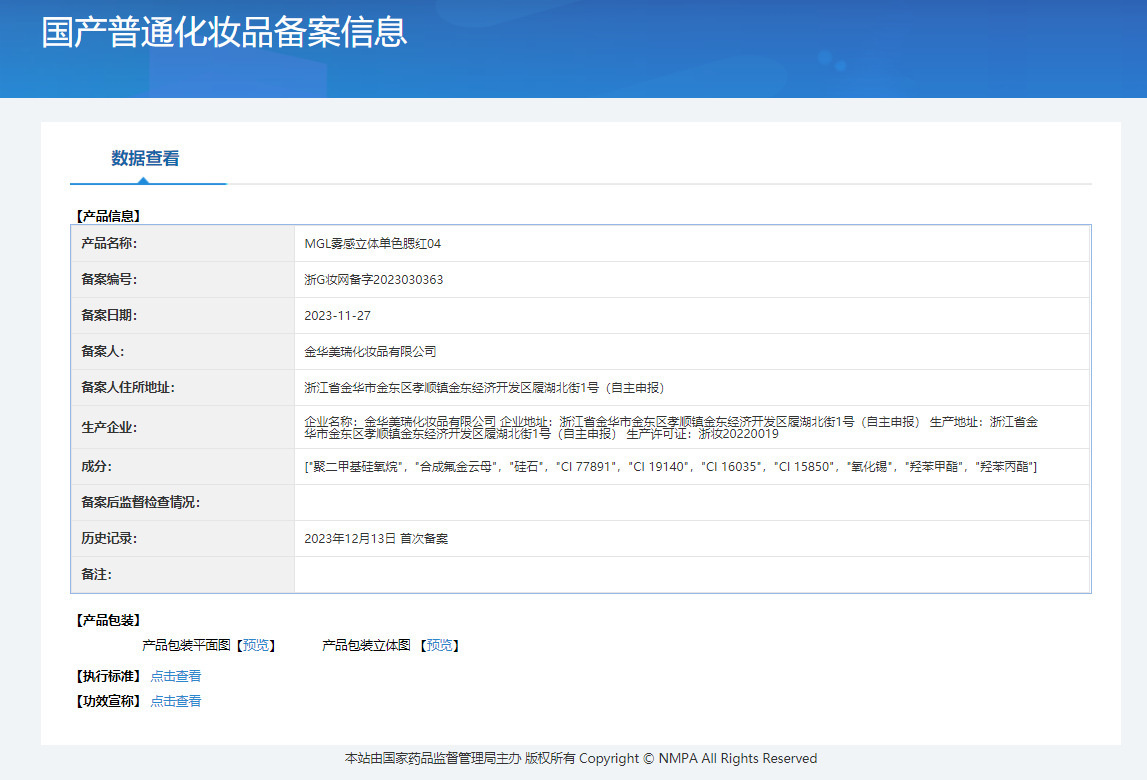Screen dimensions: 1147x780
Task: Click the NMPA copyright footer text
Action: pos(580,758)
